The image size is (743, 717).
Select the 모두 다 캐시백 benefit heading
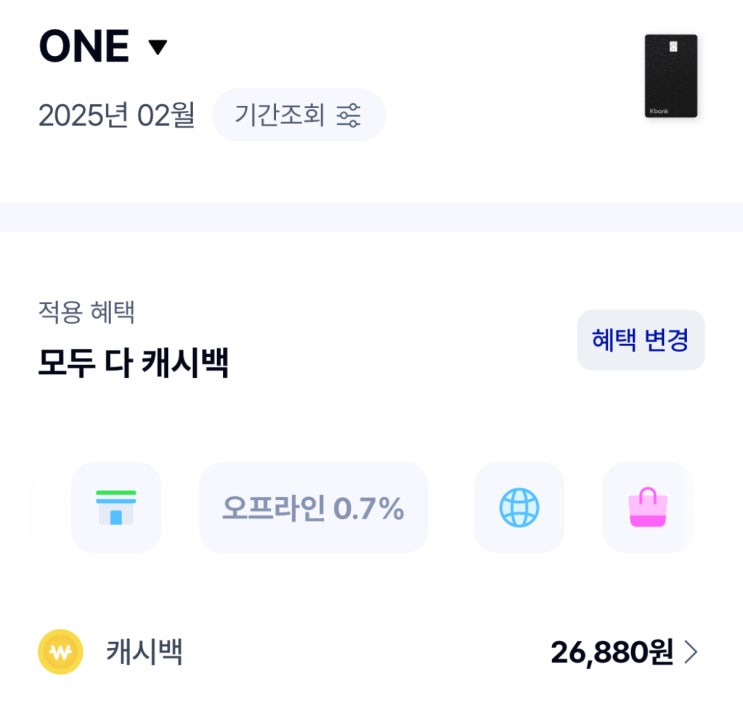(133, 362)
